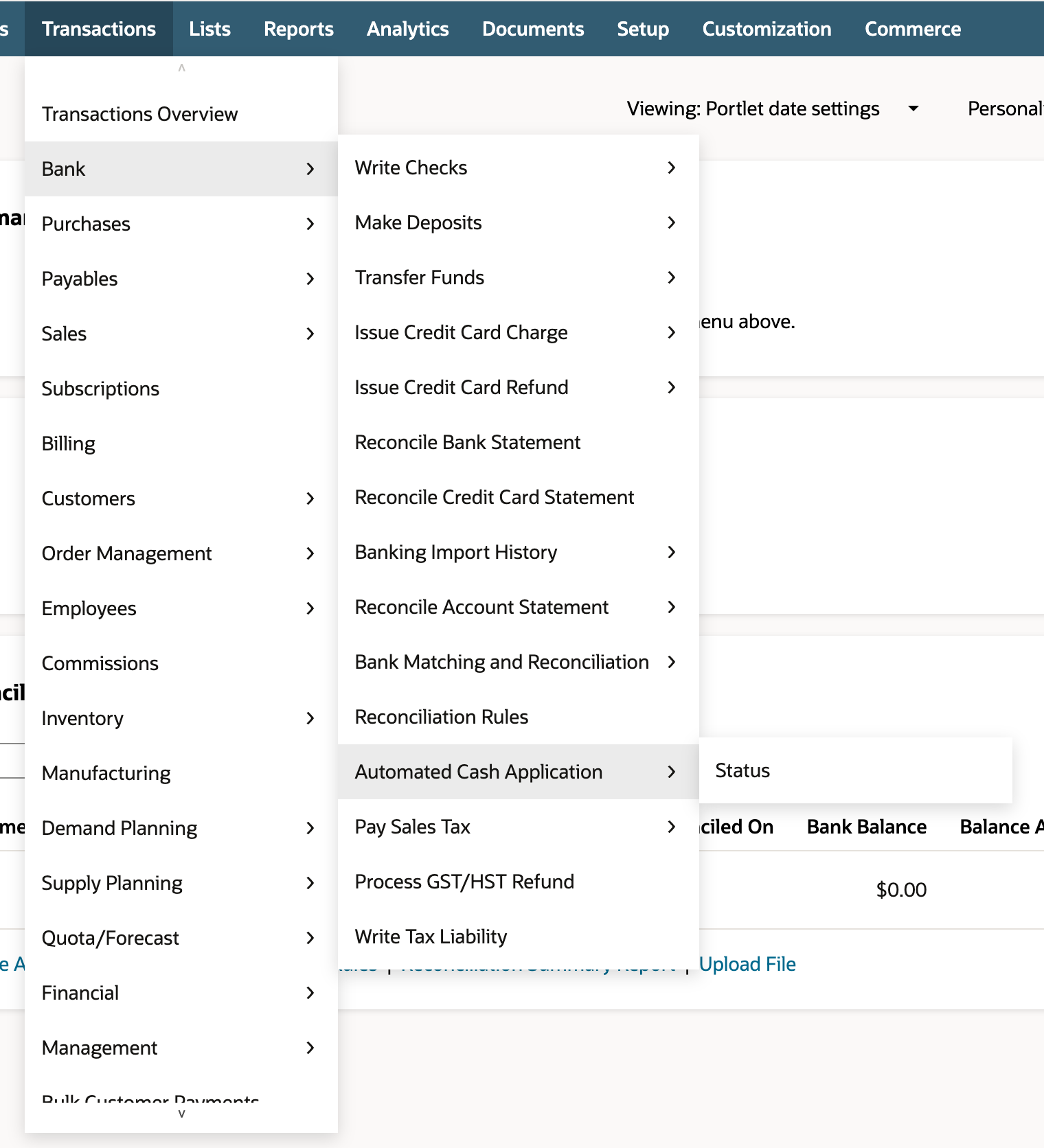Select the Manufacturing menu item
The height and width of the screenshot is (1148, 1044).
pyautogui.click(x=181, y=773)
